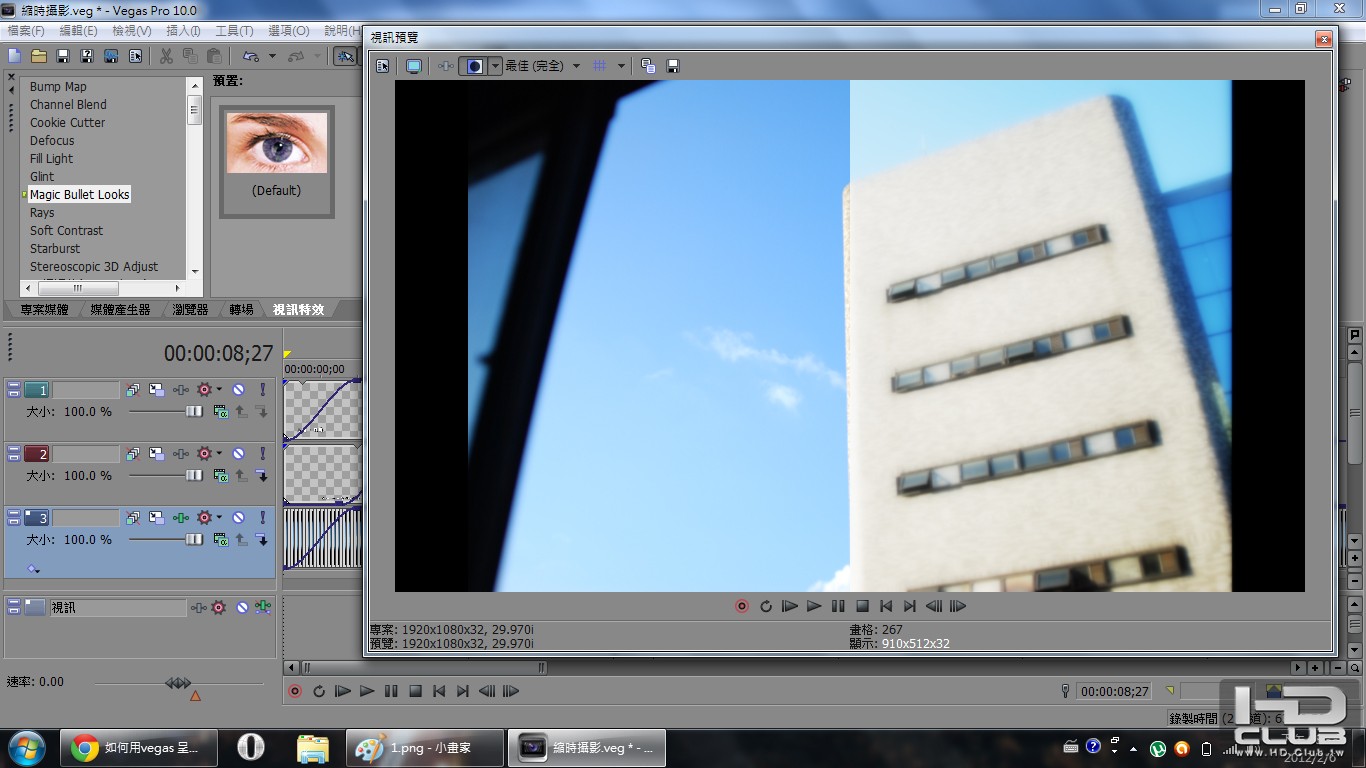Open project video properties in the preview window

tap(383, 66)
